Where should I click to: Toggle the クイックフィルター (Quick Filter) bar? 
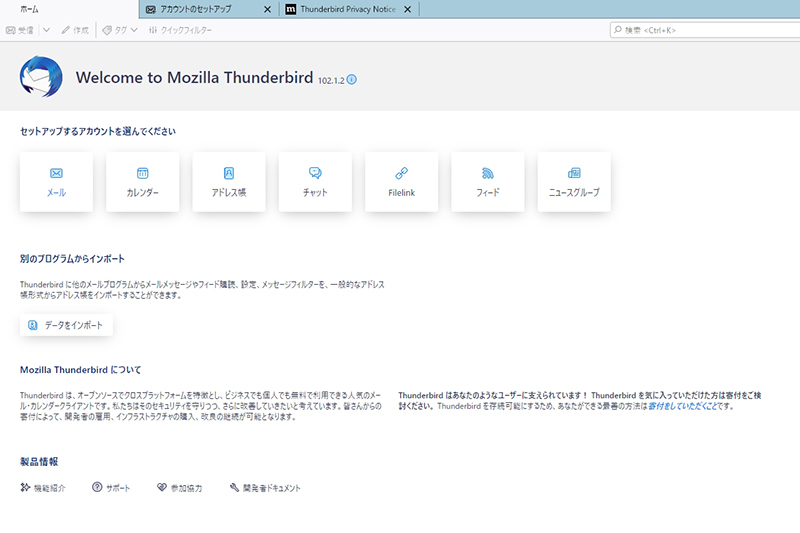[180, 30]
